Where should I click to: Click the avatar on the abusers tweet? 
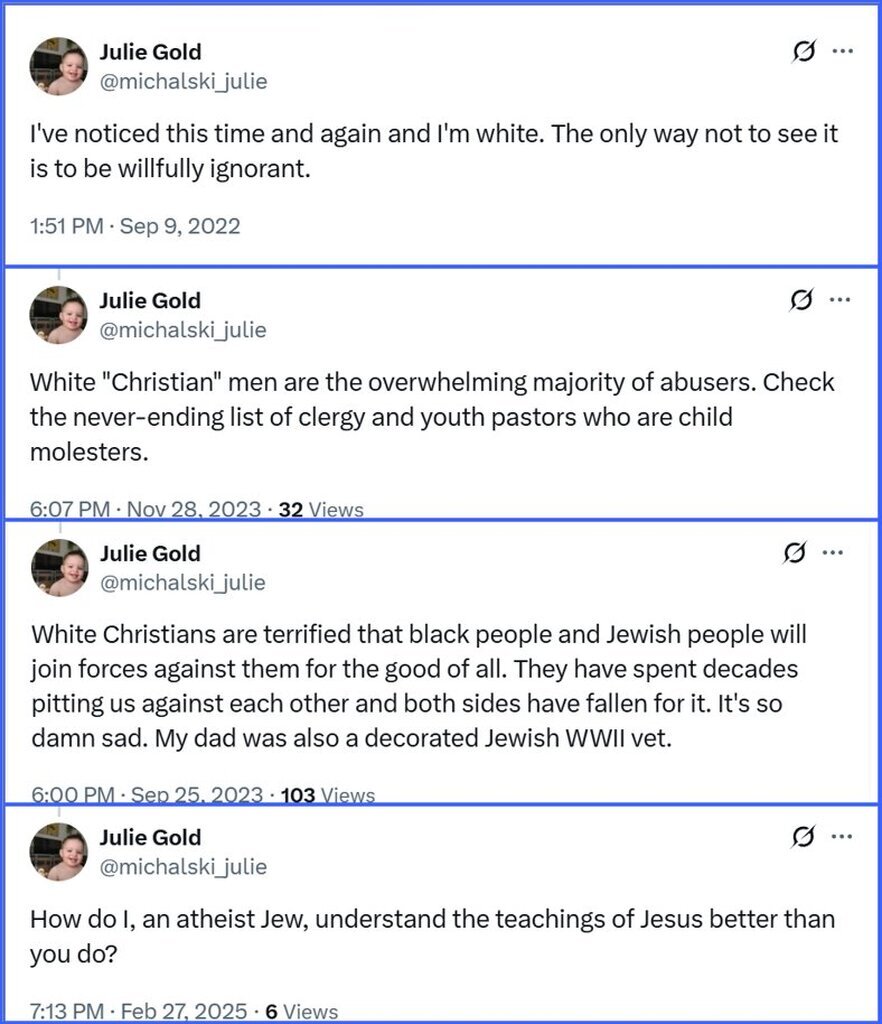pyautogui.click(x=59, y=314)
